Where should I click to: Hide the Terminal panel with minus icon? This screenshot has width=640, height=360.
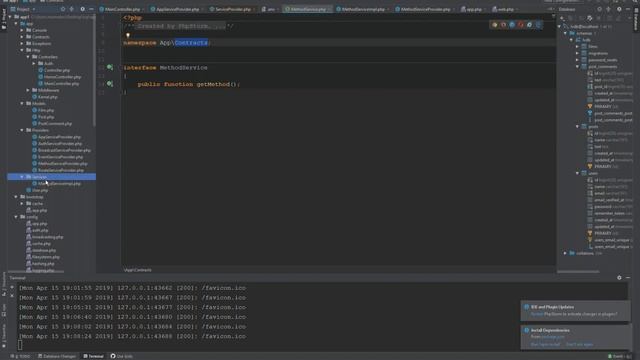tap(628, 278)
